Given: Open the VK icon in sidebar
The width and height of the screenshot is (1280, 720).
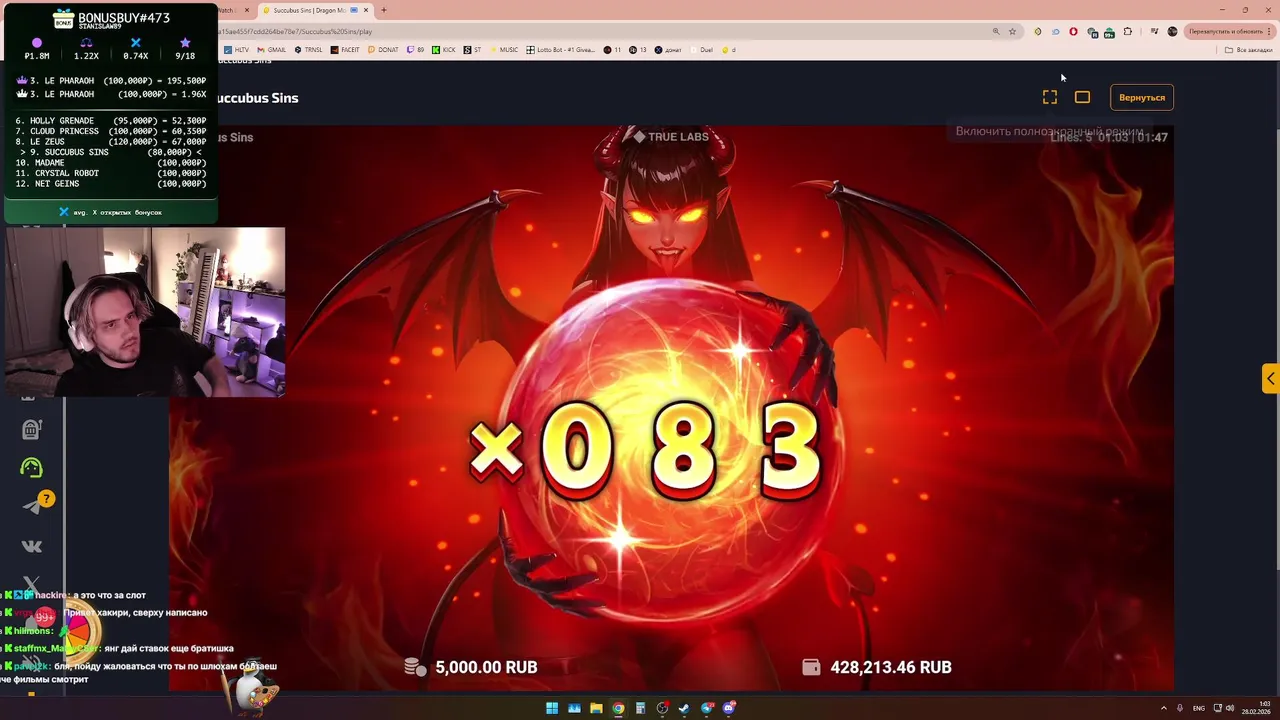Looking at the screenshot, I should click(x=31, y=546).
